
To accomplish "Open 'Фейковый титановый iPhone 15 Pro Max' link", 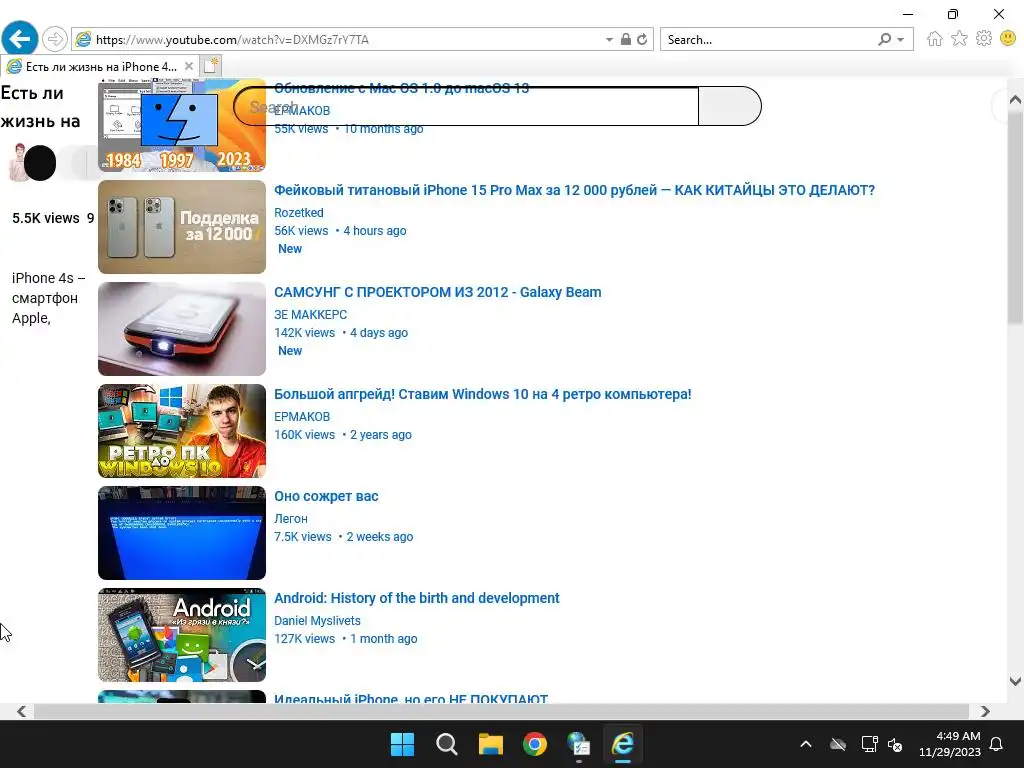I will click(574, 190).
